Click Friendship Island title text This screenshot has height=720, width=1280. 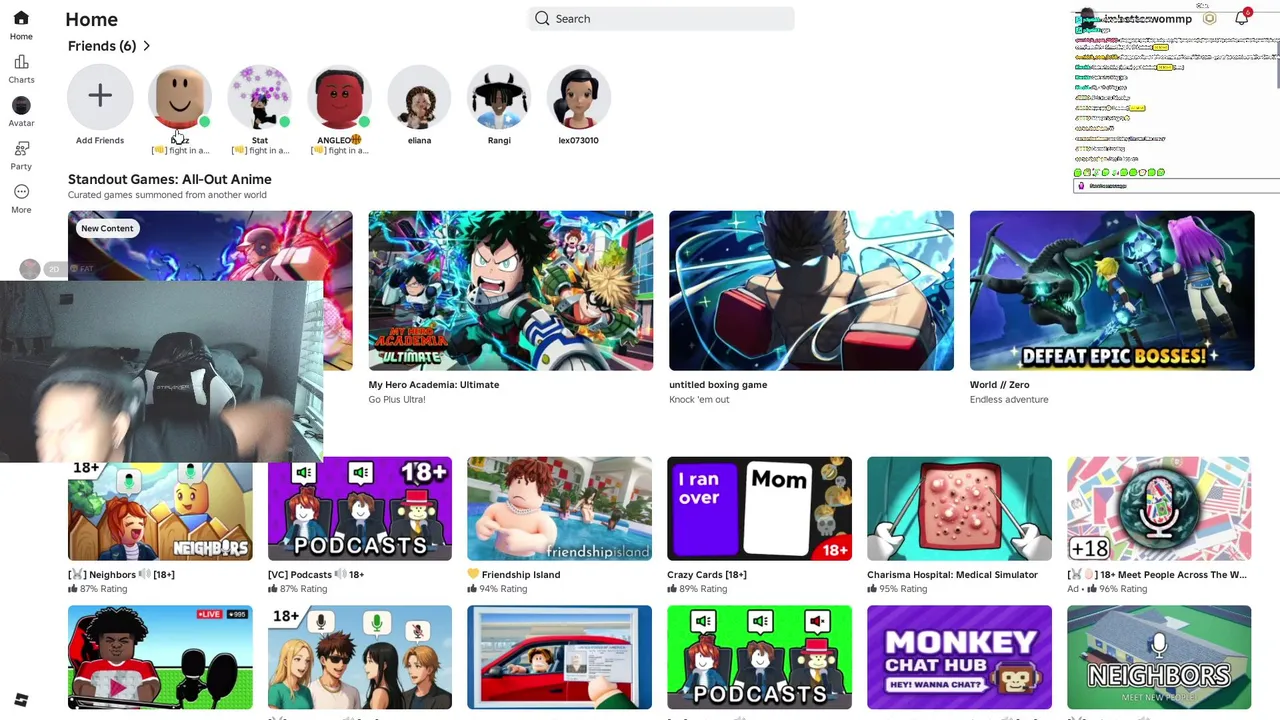click(521, 575)
